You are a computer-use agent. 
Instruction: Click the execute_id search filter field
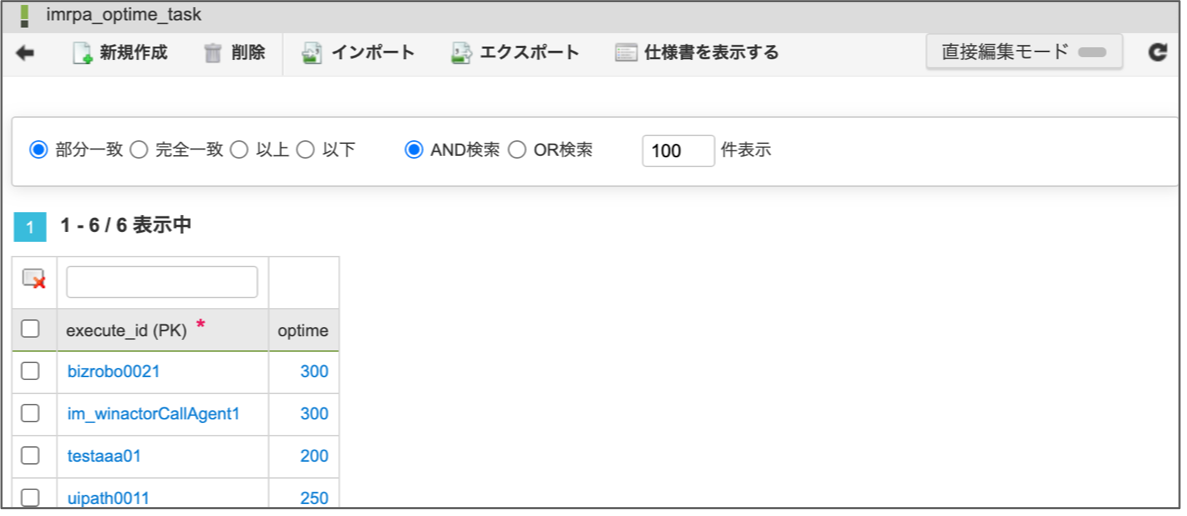(x=162, y=281)
